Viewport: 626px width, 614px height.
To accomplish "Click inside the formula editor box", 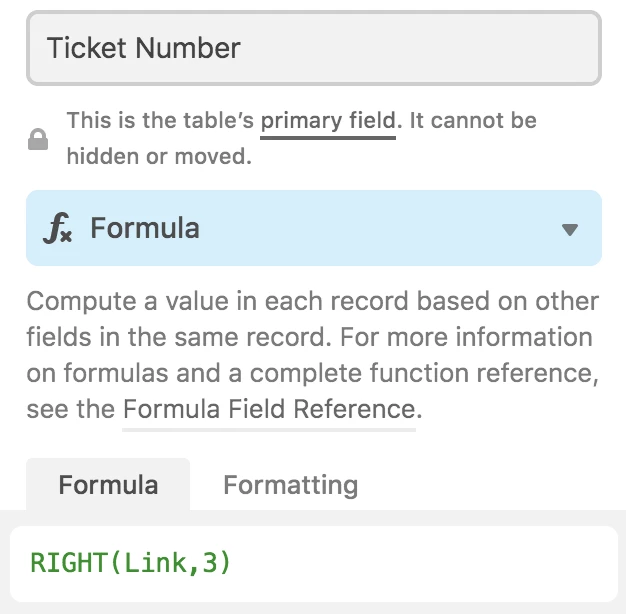I will click(314, 564).
